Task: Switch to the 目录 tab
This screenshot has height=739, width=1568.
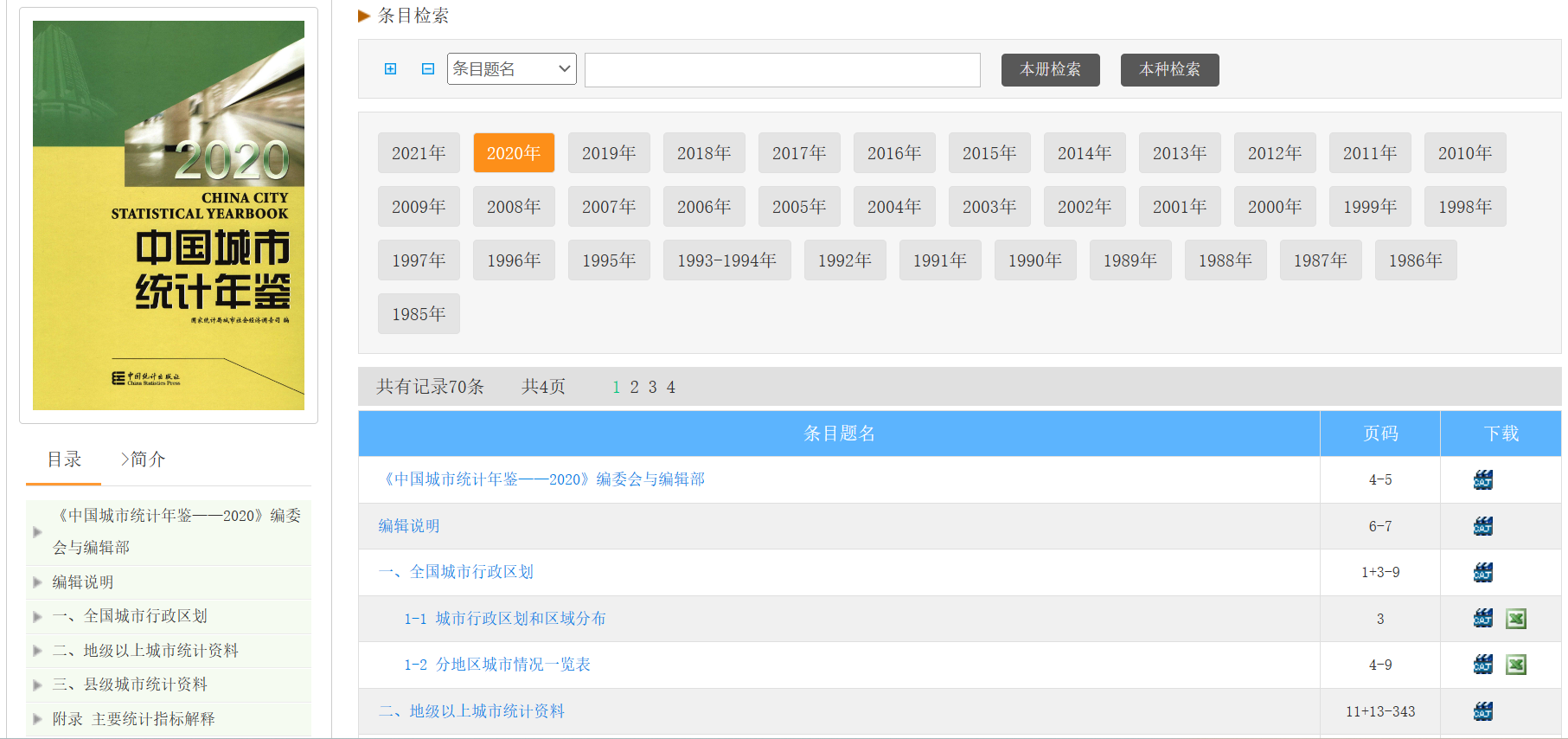Action: (x=64, y=459)
